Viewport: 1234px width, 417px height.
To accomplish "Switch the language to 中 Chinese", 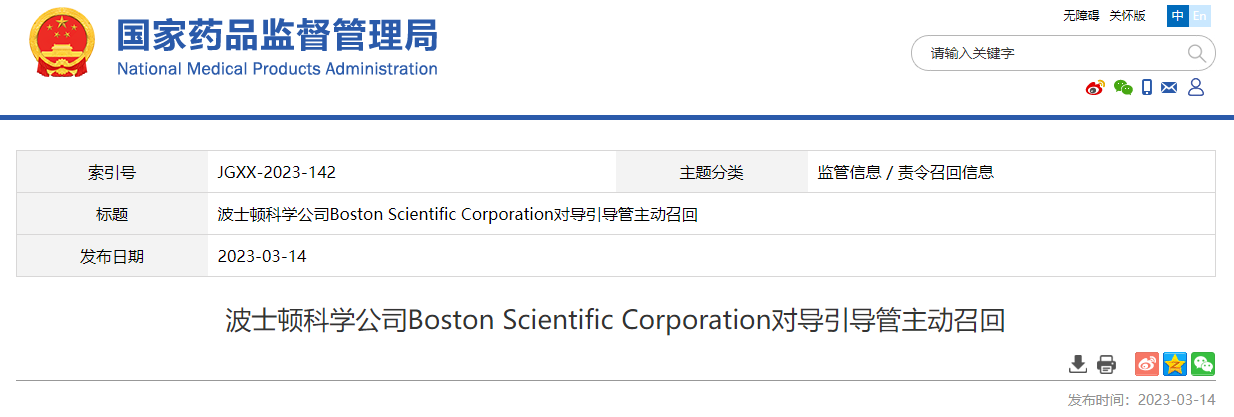I will pos(1178,16).
